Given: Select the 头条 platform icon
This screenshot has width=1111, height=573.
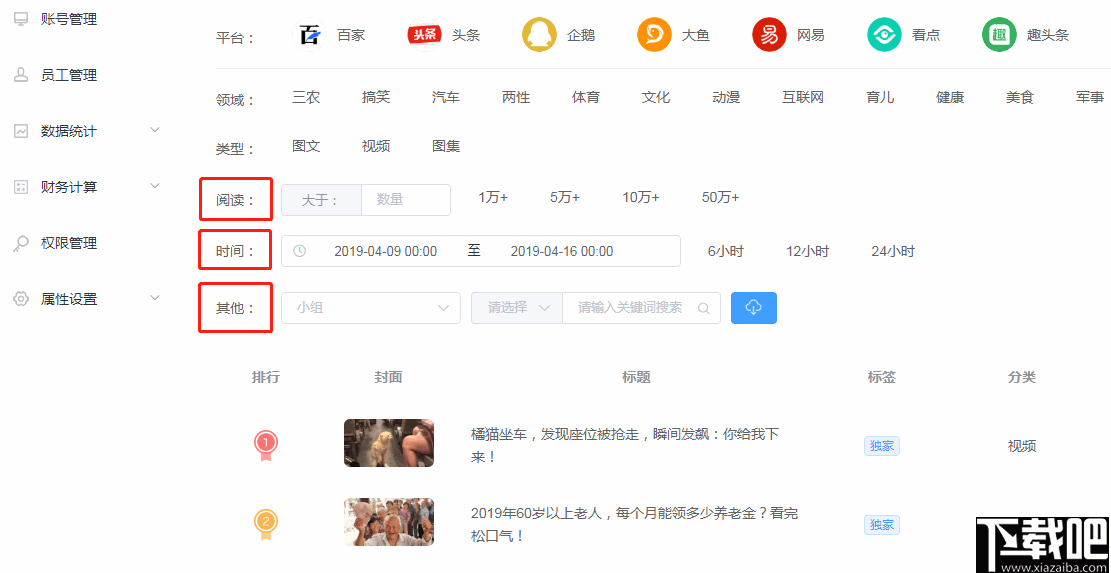Looking at the screenshot, I should [x=424, y=35].
